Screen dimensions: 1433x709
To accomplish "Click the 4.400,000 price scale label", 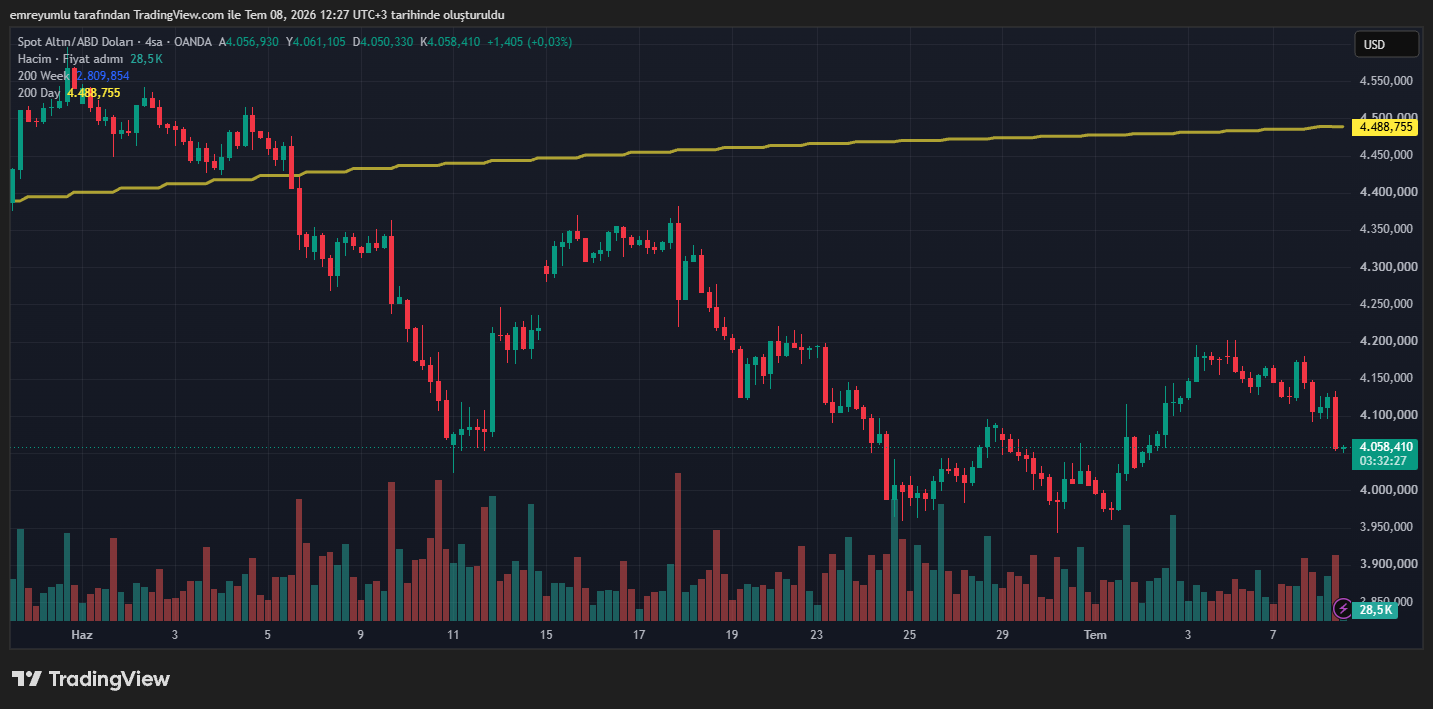I will coord(1386,192).
